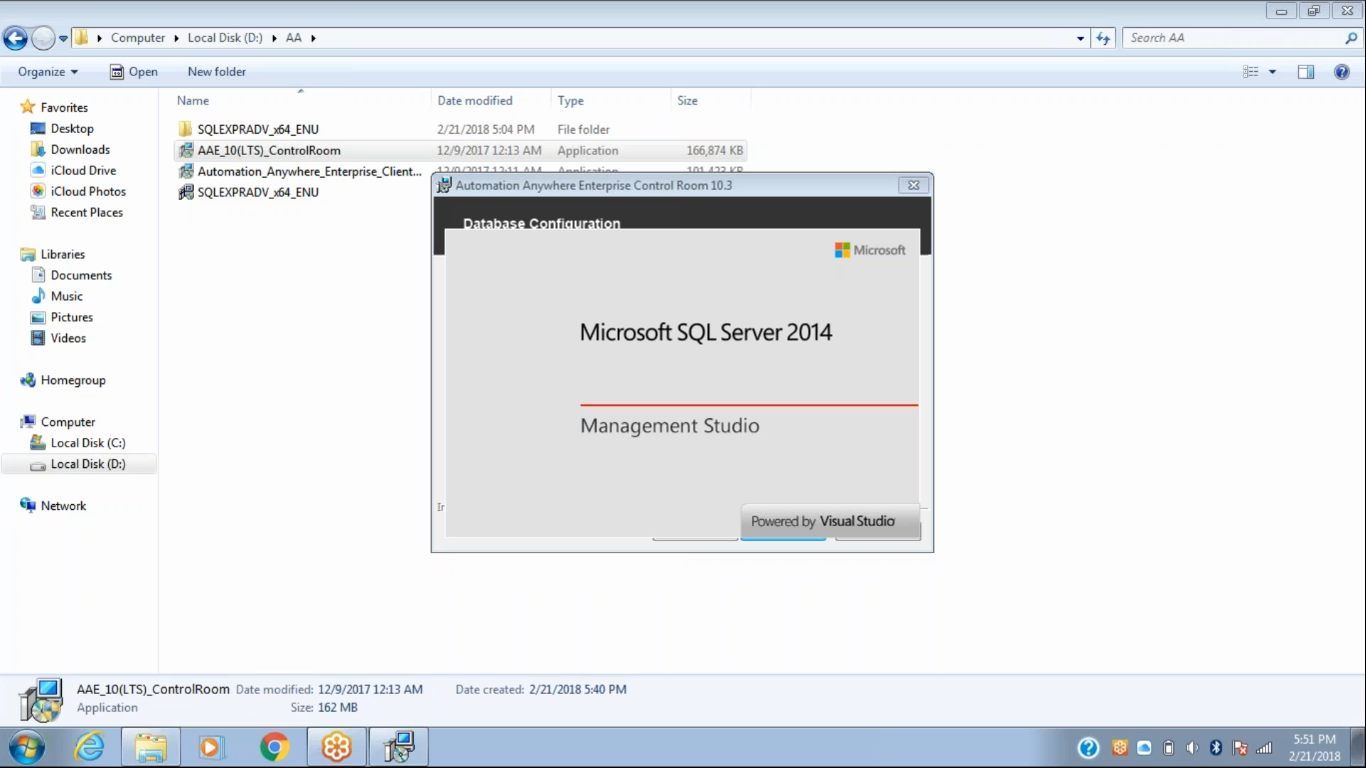Image resolution: width=1366 pixels, height=768 pixels.
Task: Open the Pictures library
Action: click(72, 317)
